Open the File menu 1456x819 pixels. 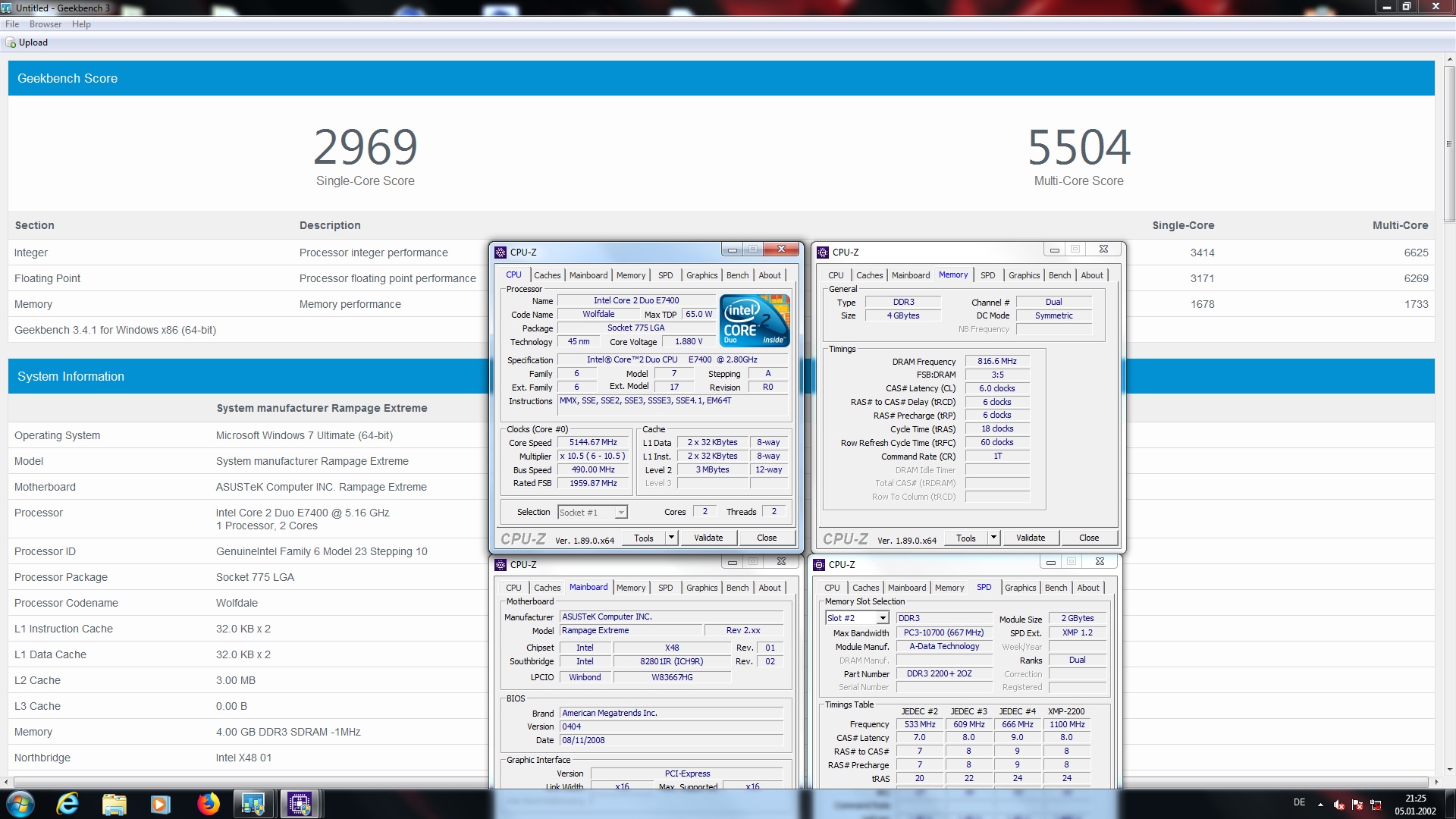tap(12, 24)
